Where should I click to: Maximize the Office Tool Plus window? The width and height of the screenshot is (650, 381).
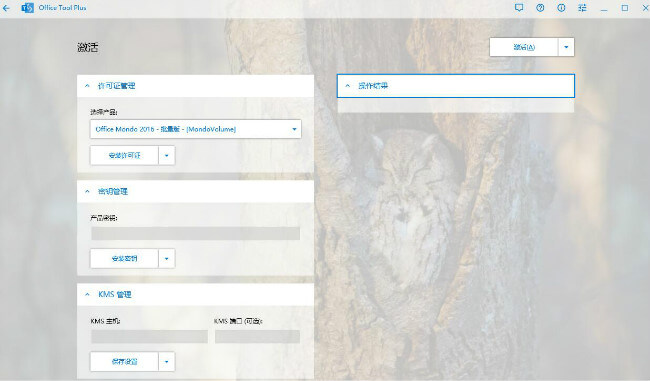[625, 8]
